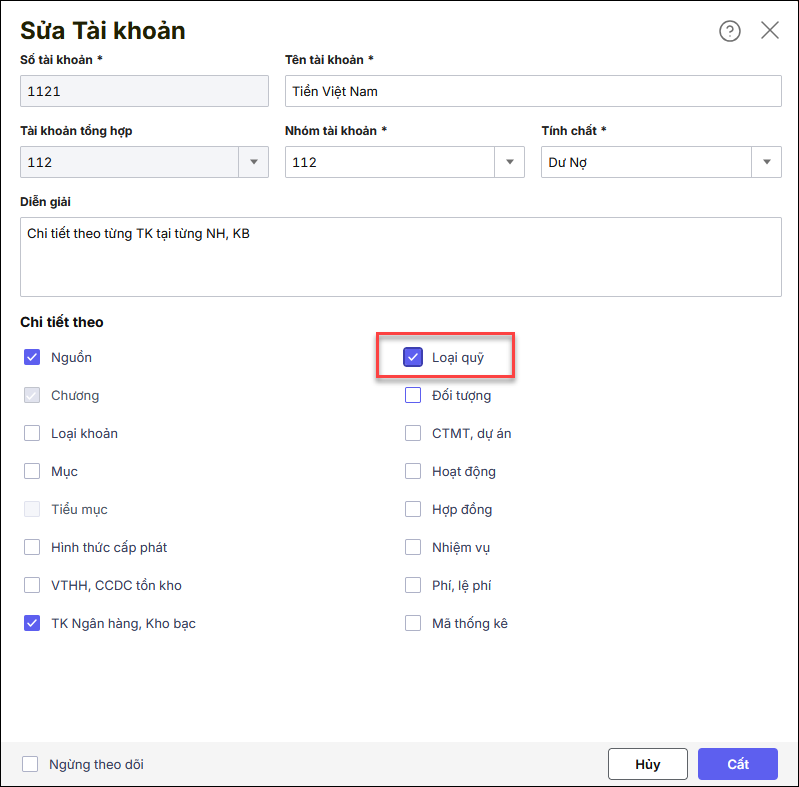799x787 pixels.
Task: Uncheck the Nguồn checkbox
Action: tap(32, 357)
